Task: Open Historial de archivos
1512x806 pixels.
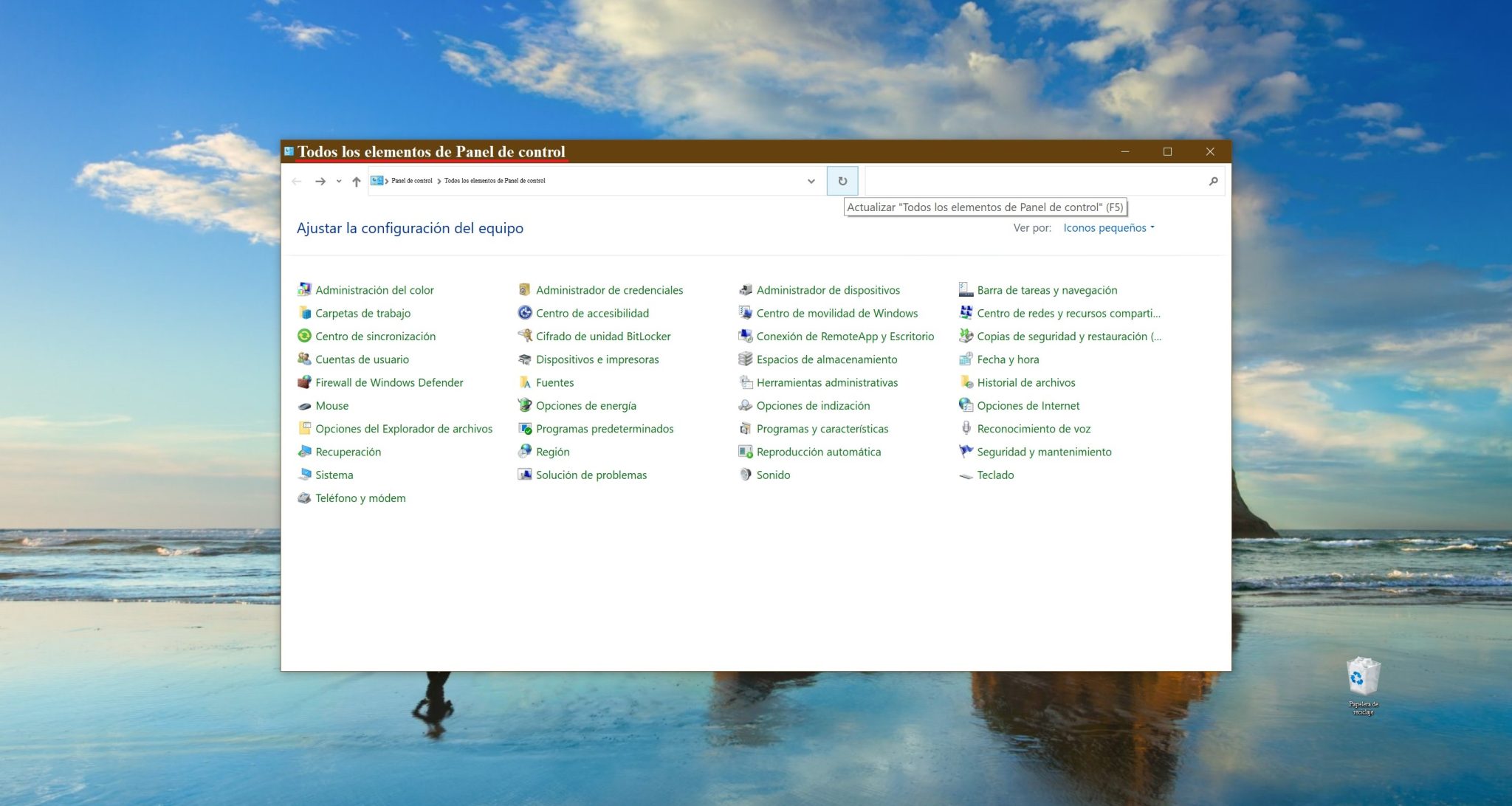Action: point(1026,382)
